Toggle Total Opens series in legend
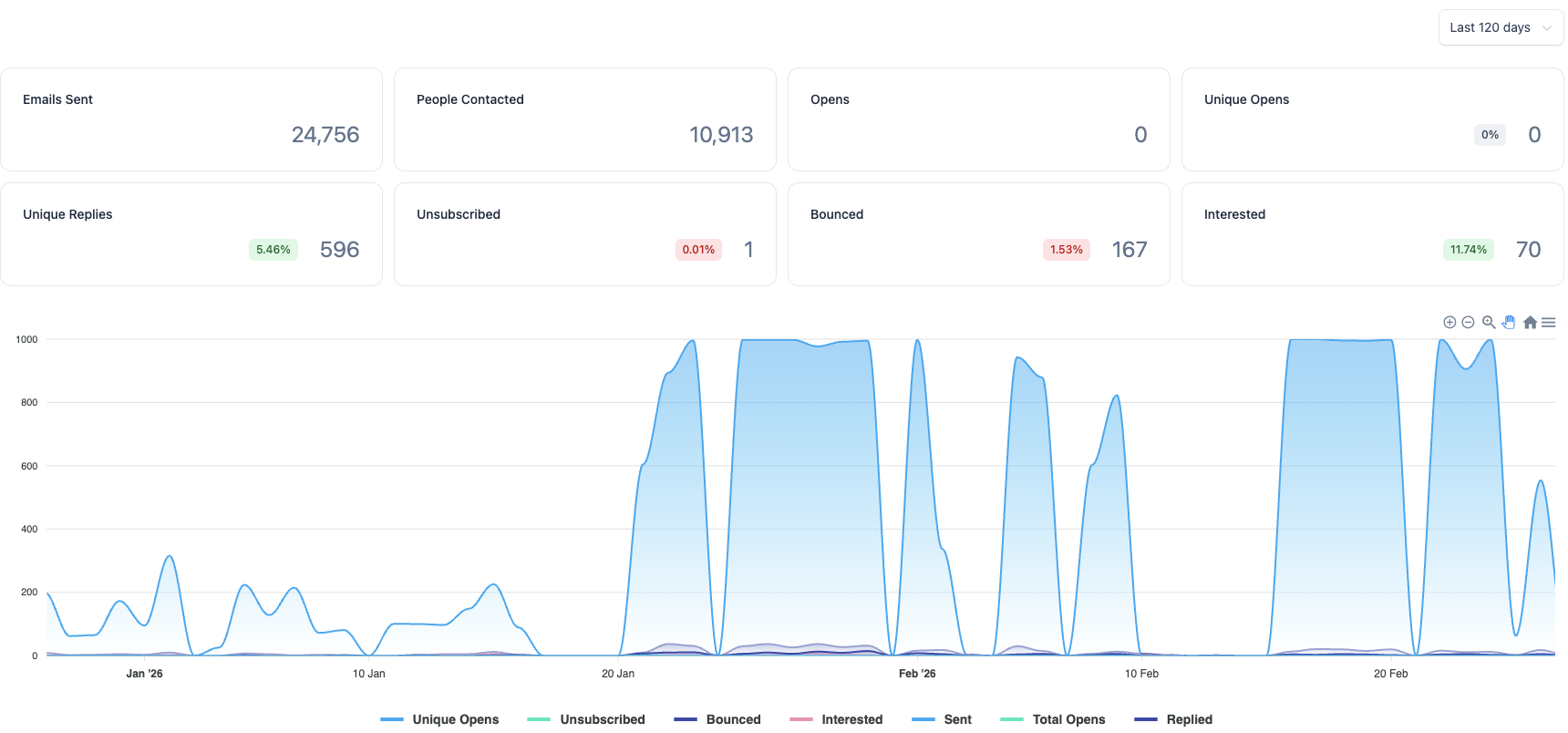Screen dimensions: 1568x733 coord(1053,719)
